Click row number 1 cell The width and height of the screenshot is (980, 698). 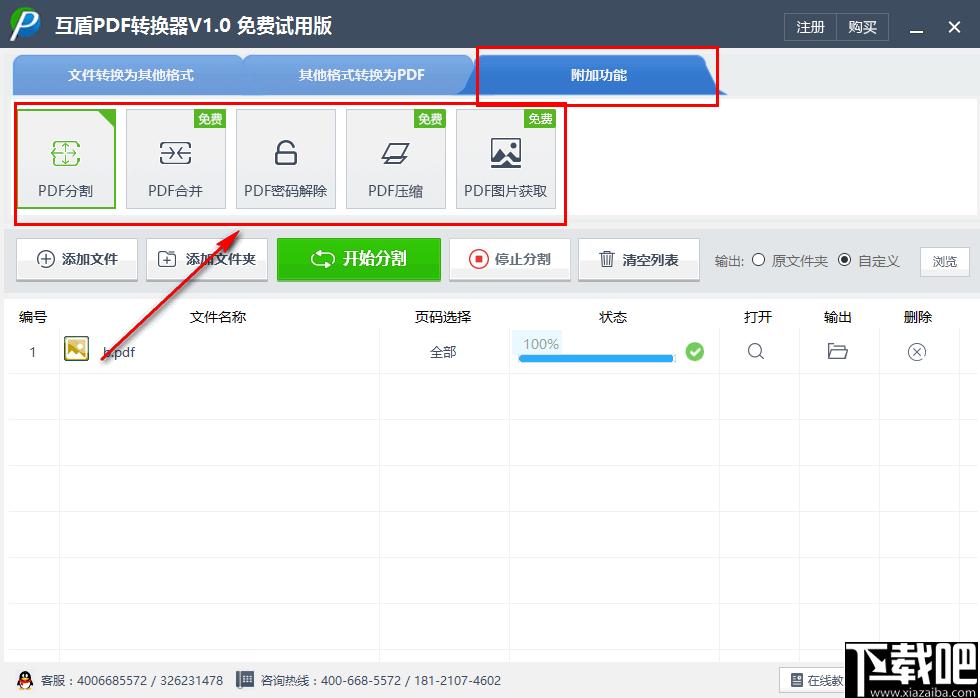(x=33, y=352)
